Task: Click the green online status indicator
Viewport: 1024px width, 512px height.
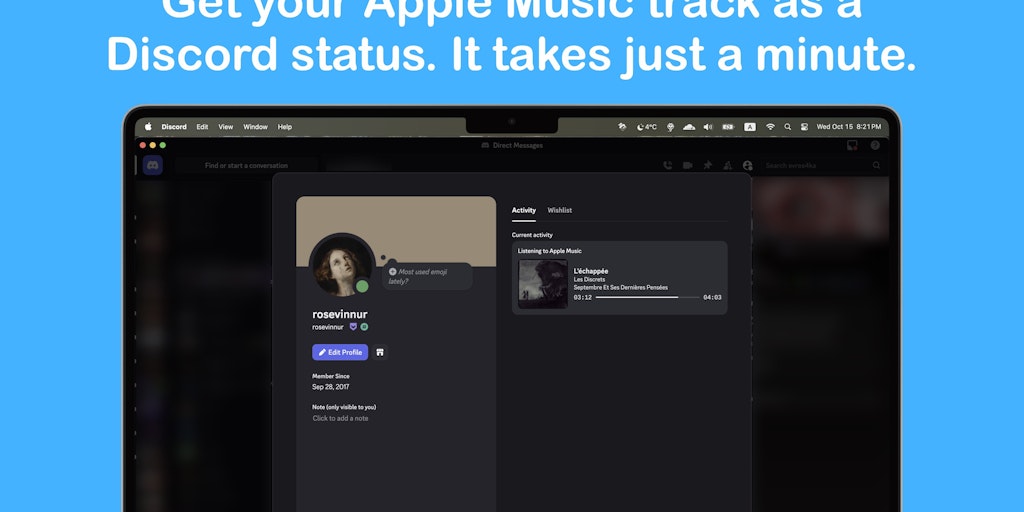Action: point(362,286)
